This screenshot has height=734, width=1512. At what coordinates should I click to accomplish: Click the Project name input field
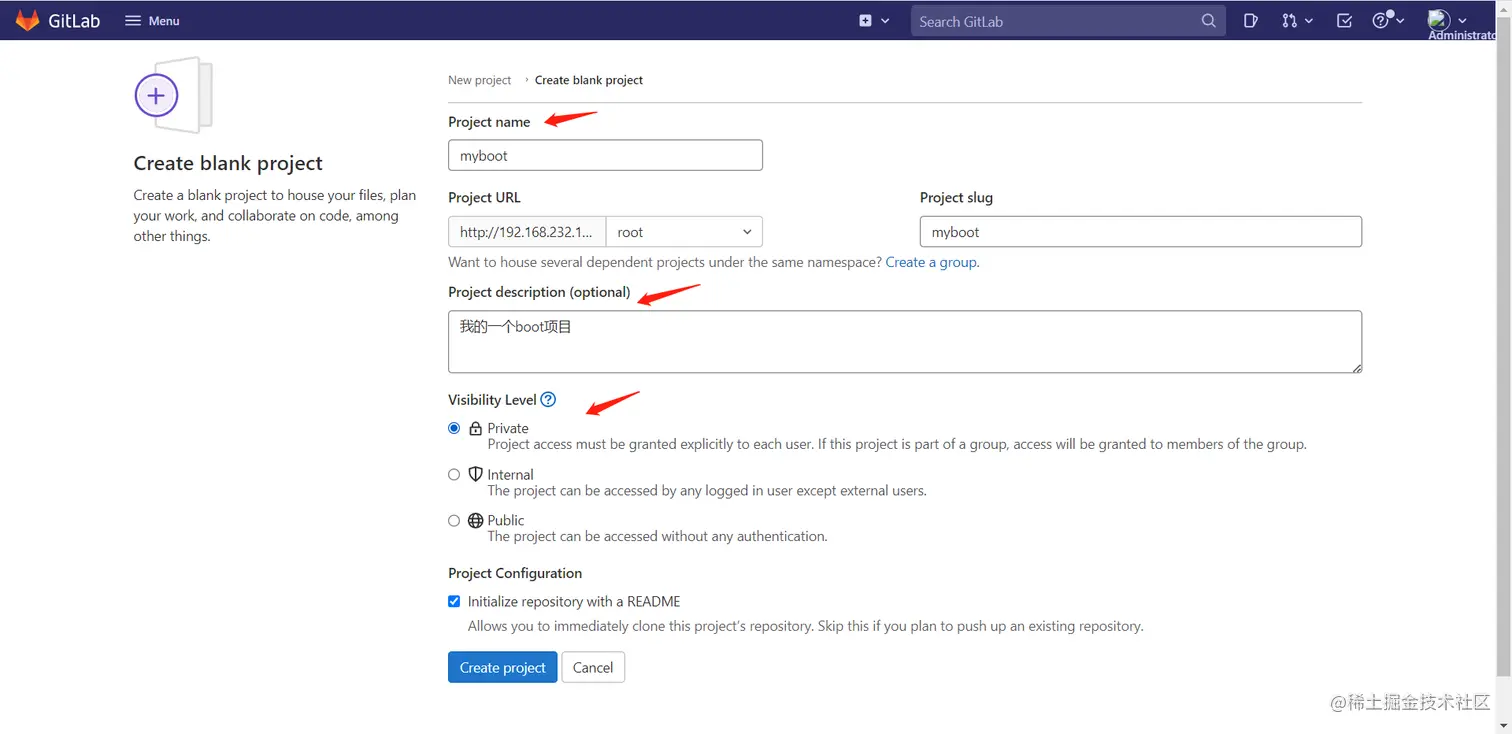(605, 155)
